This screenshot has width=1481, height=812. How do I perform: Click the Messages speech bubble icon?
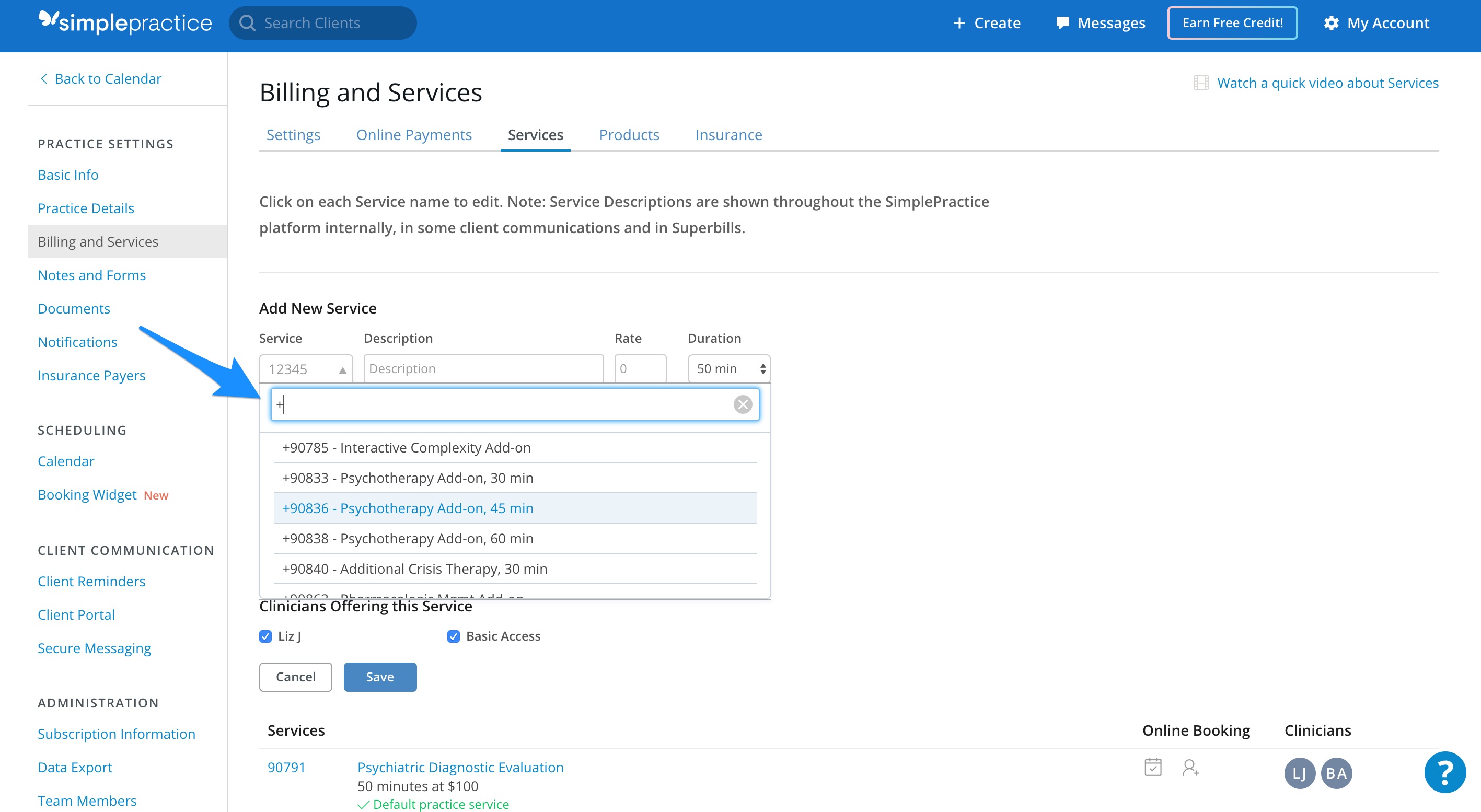pyautogui.click(x=1062, y=23)
